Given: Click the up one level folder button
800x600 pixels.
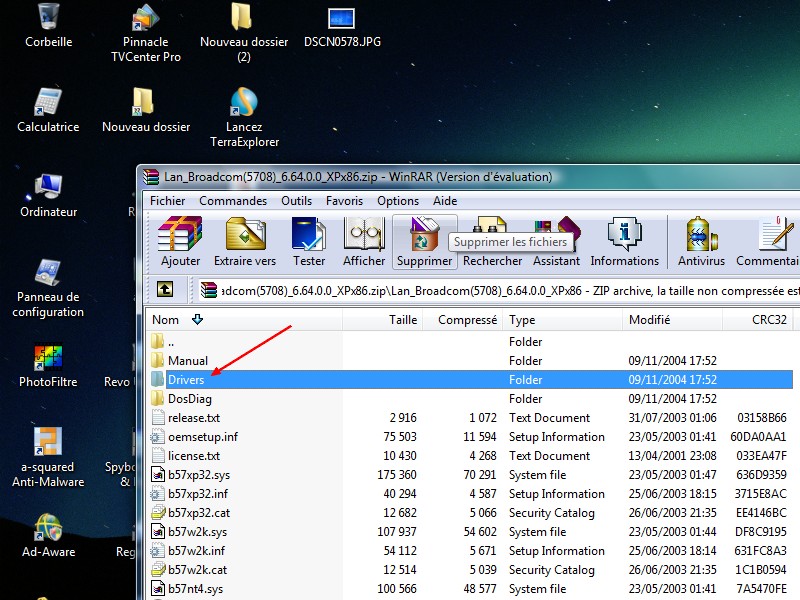Looking at the screenshot, I should 165,290.
